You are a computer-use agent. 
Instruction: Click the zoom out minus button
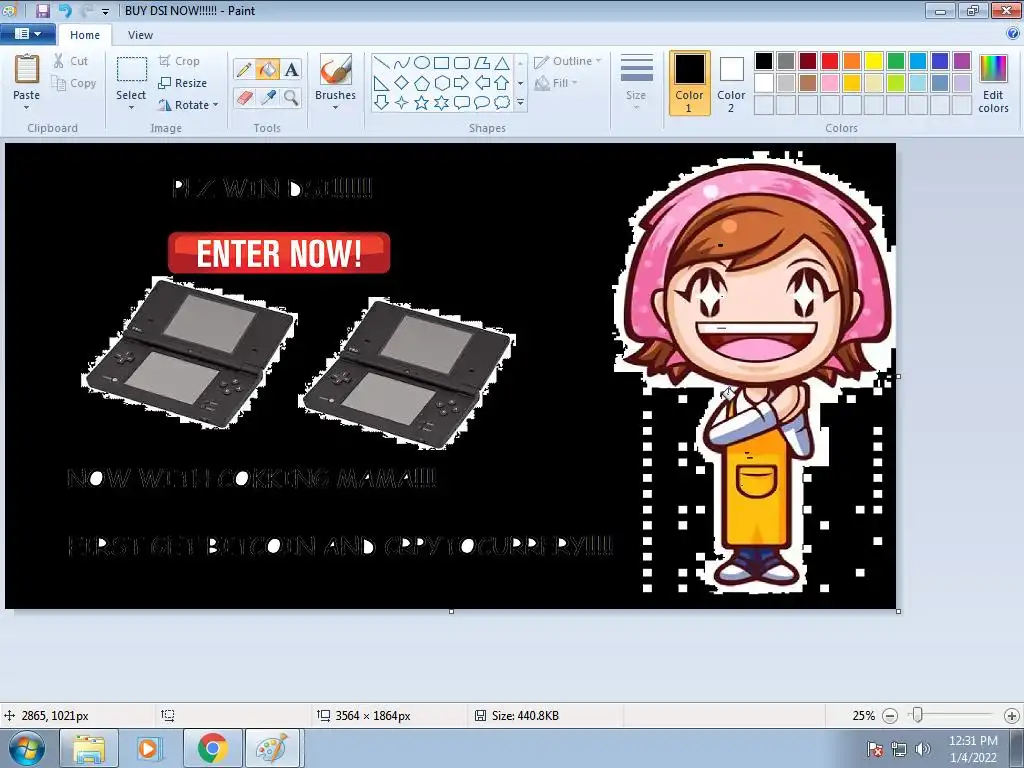click(x=889, y=716)
